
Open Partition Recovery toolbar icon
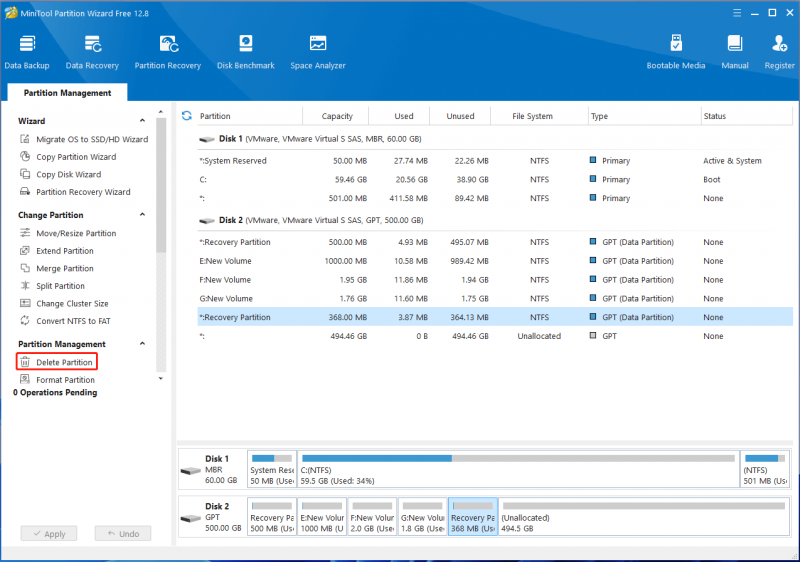168,52
